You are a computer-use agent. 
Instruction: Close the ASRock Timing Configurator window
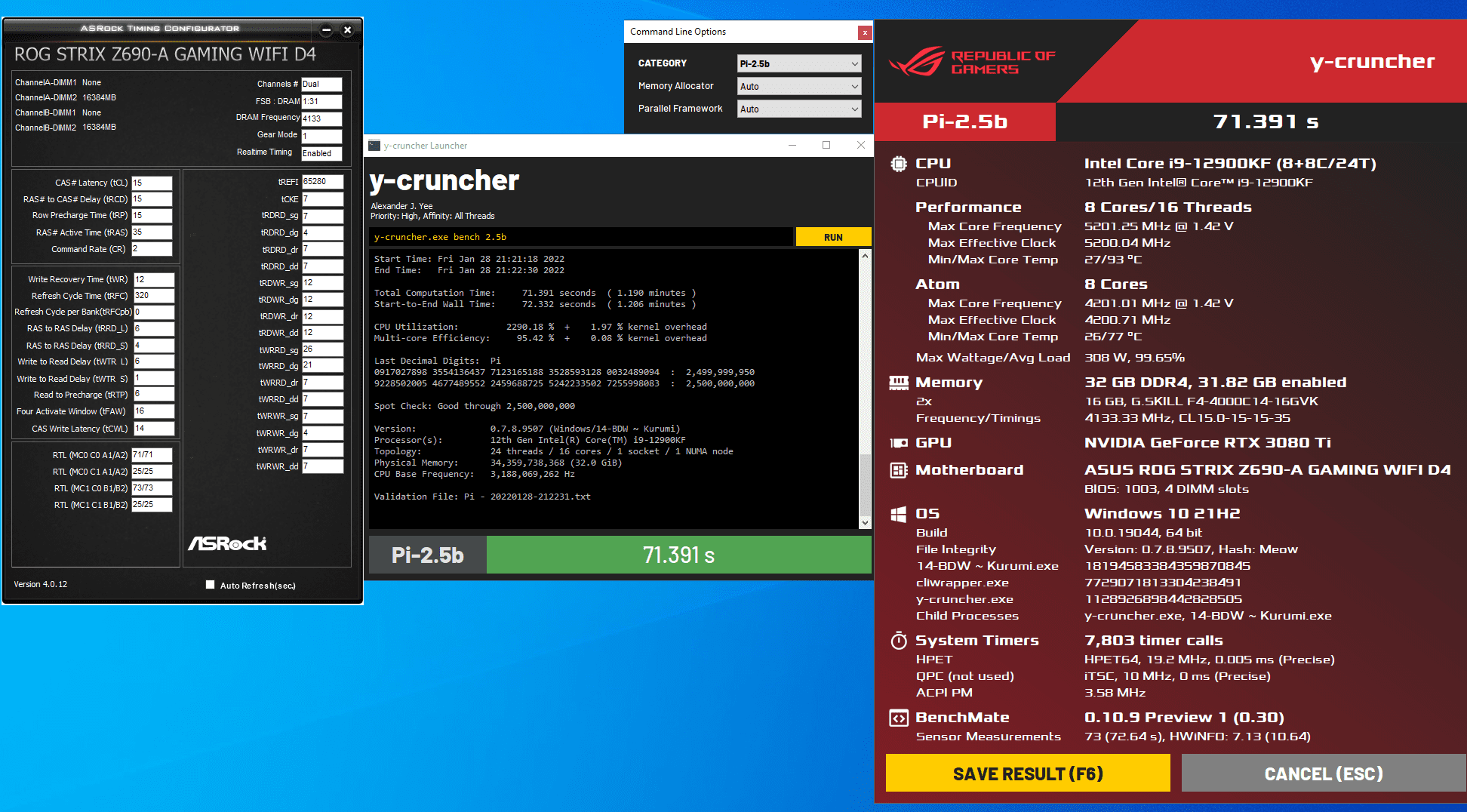click(x=347, y=30)
